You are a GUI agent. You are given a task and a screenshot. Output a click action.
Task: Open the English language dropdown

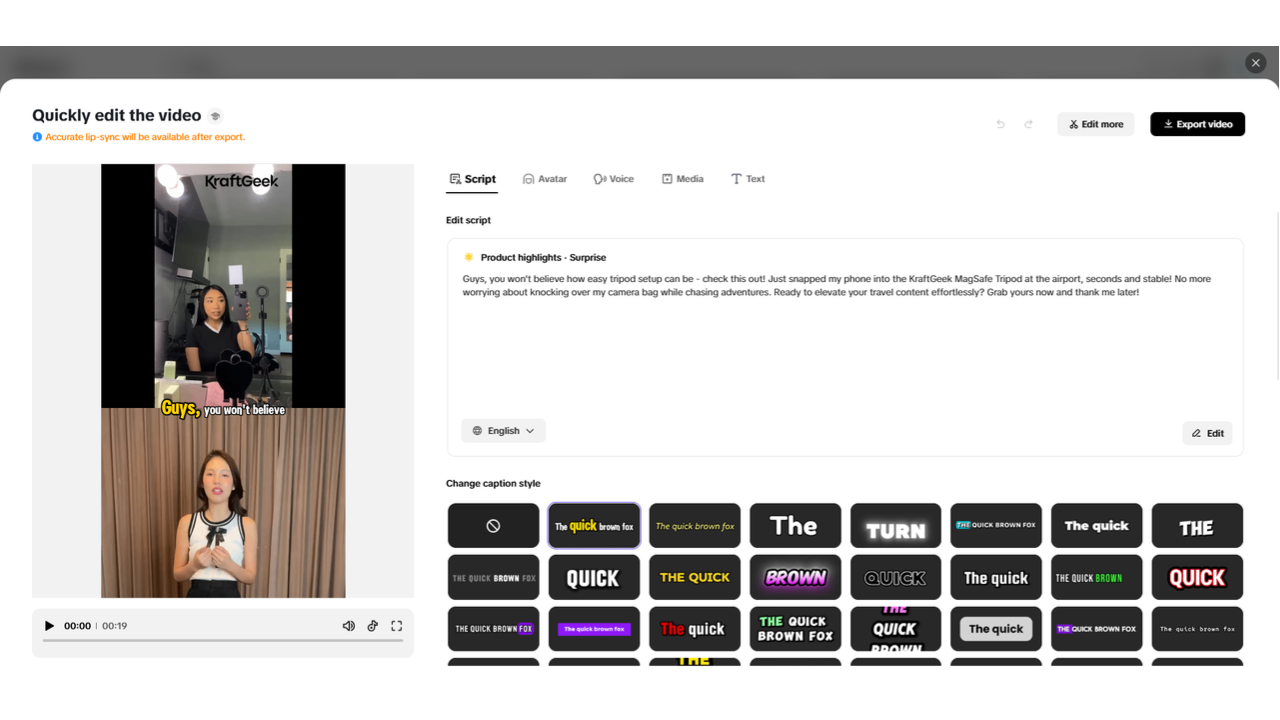pos(503,430)
